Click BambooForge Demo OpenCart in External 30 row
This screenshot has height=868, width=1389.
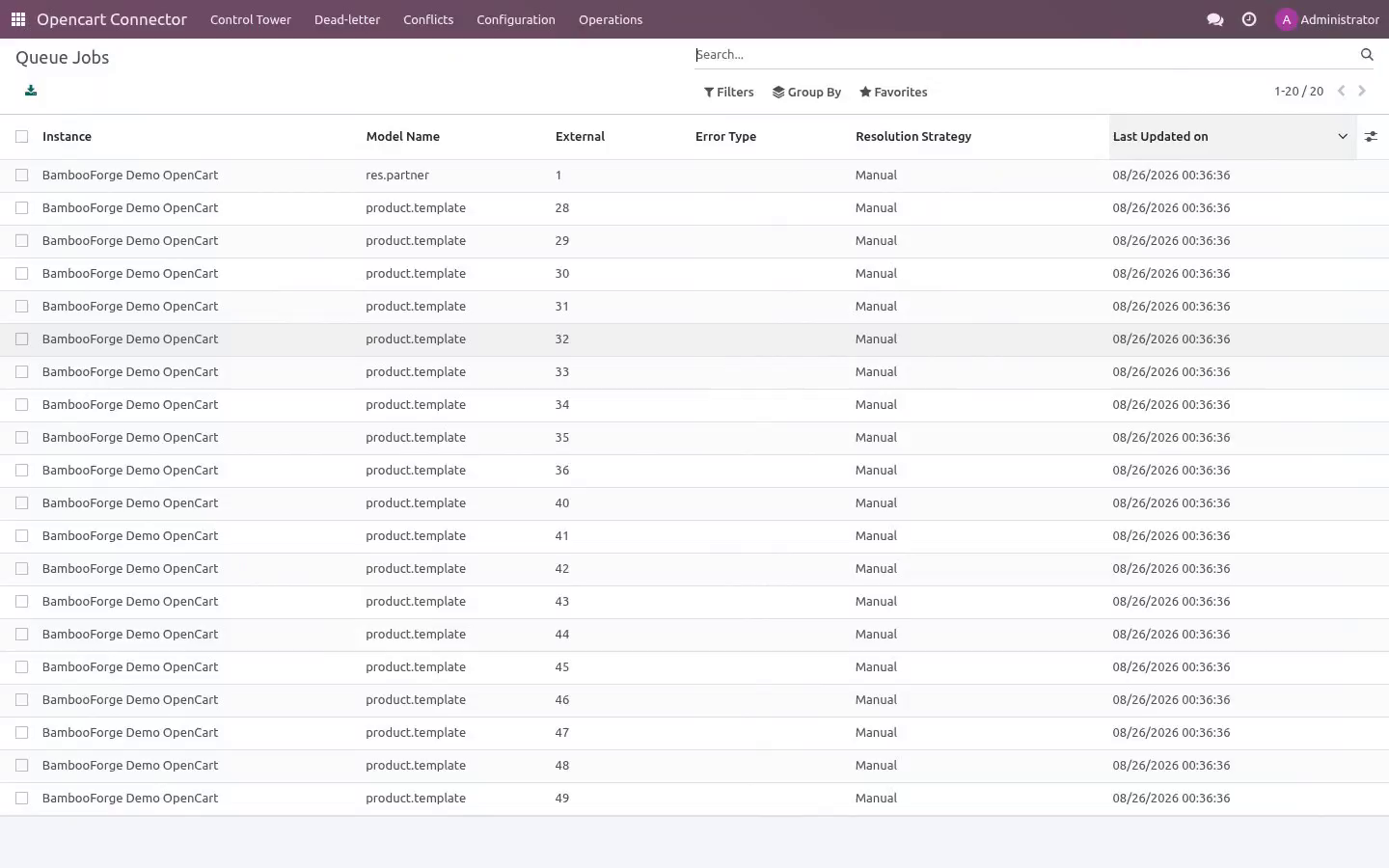(130, 274)
